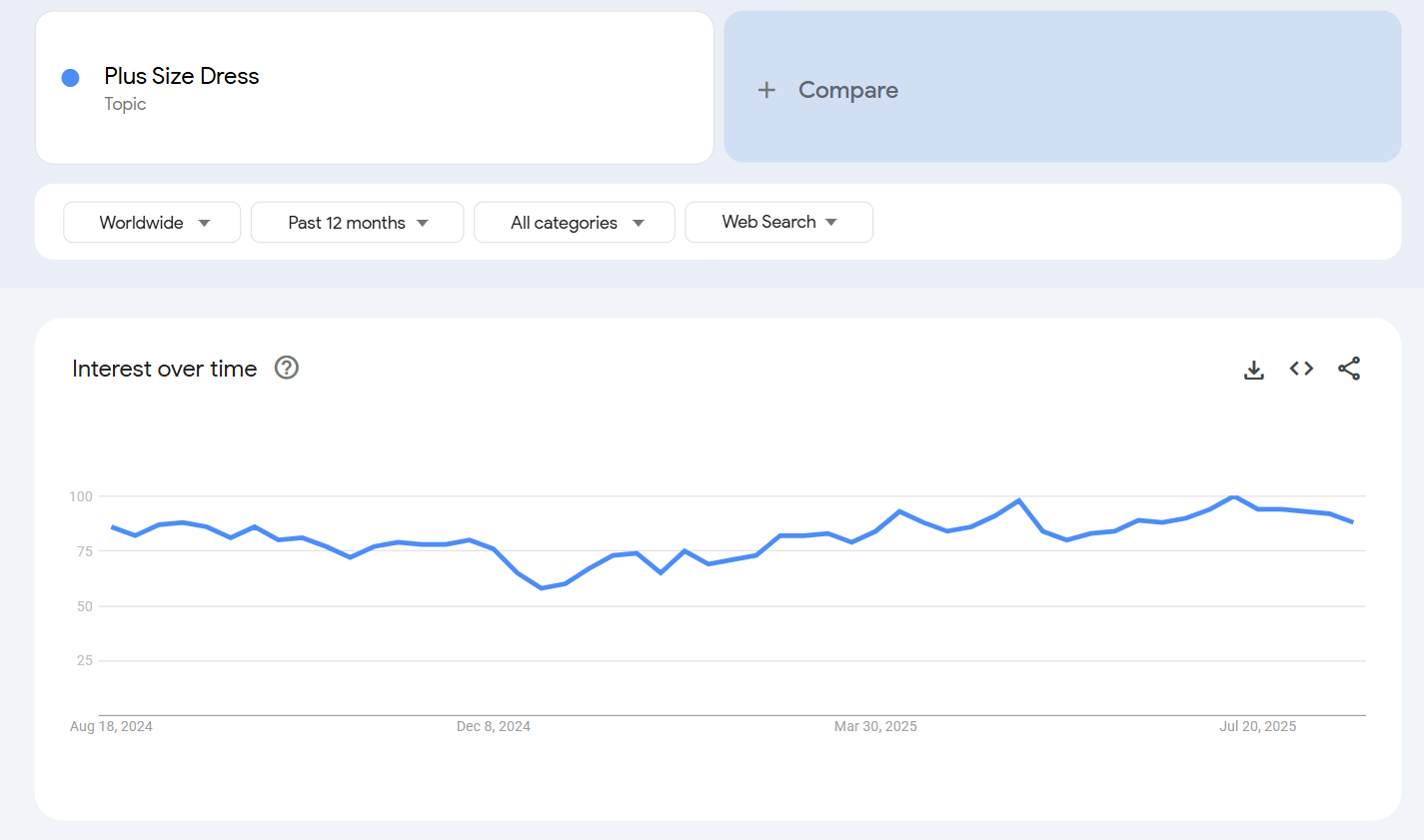Open help for Interest over time

coord(286,368)
